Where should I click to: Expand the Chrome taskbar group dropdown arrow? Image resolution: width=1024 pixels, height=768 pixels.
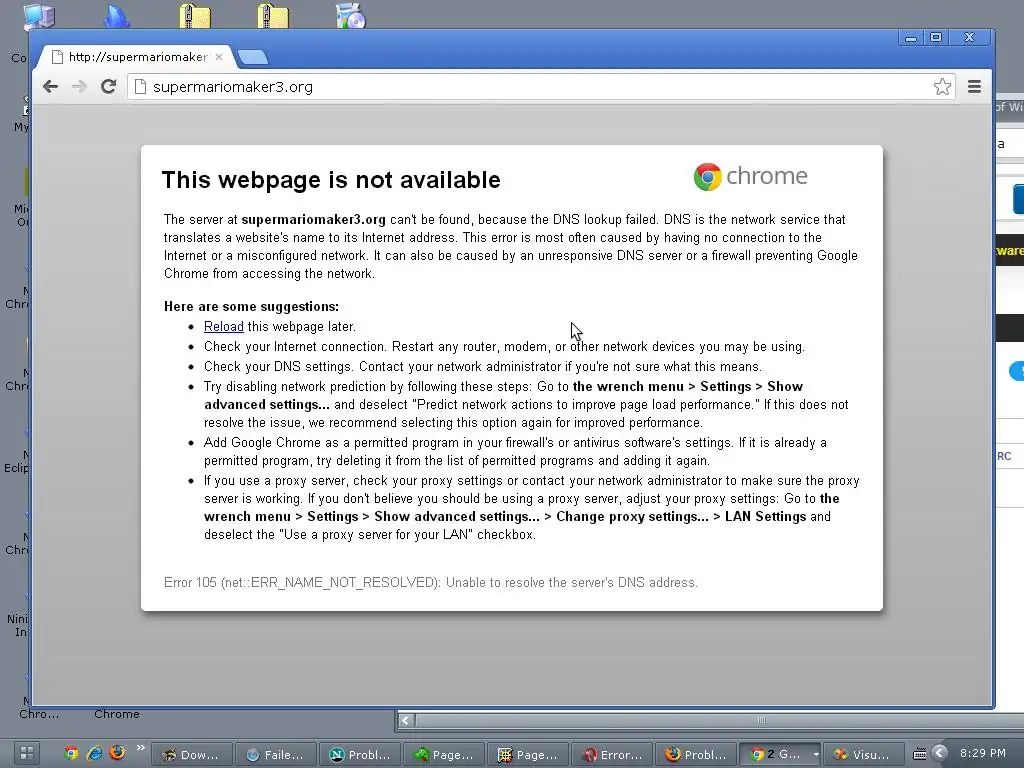816,755
